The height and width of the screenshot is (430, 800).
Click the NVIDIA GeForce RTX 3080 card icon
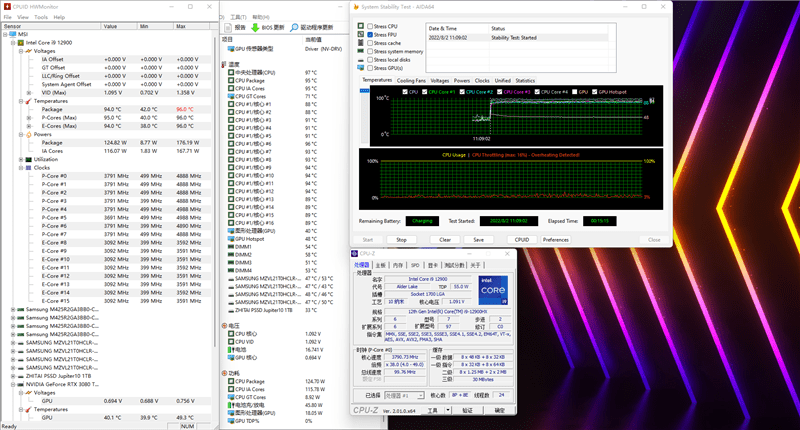tap(21, 385)
